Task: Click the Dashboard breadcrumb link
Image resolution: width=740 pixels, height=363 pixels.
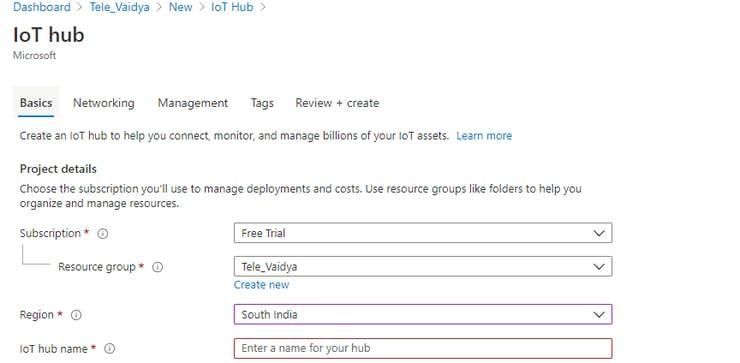Action: 42,7
